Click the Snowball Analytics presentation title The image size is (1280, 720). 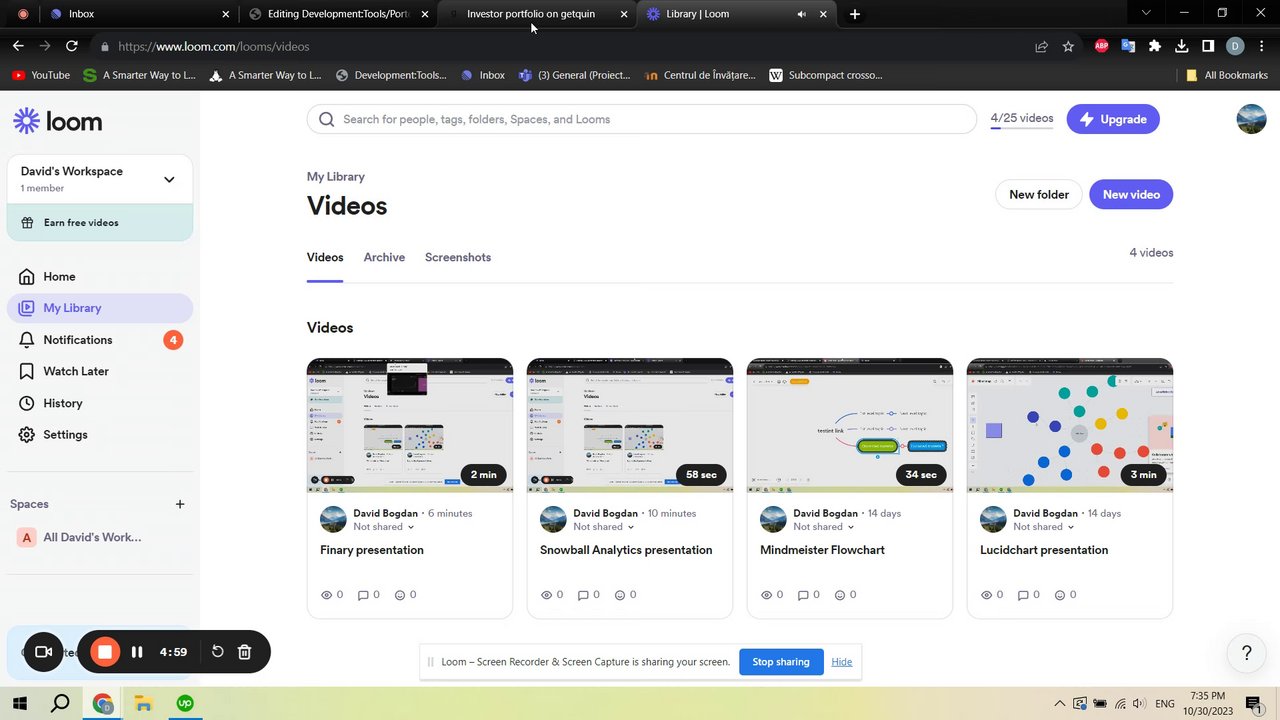626,550
